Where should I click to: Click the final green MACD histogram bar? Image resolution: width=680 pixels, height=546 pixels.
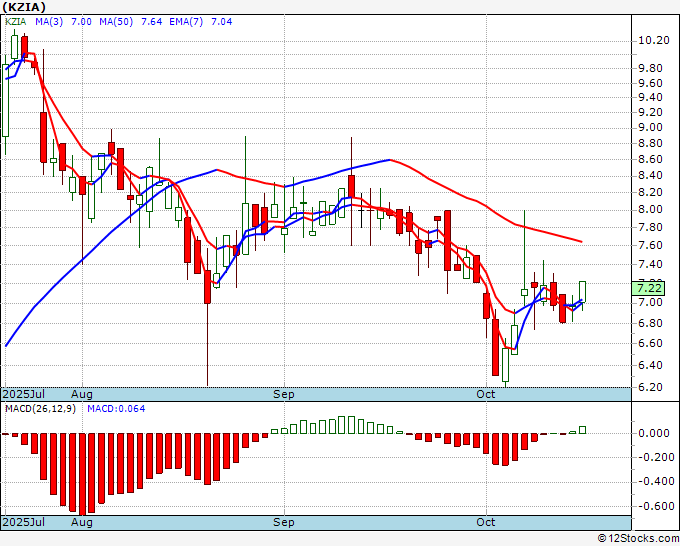(x=582, y=430)
